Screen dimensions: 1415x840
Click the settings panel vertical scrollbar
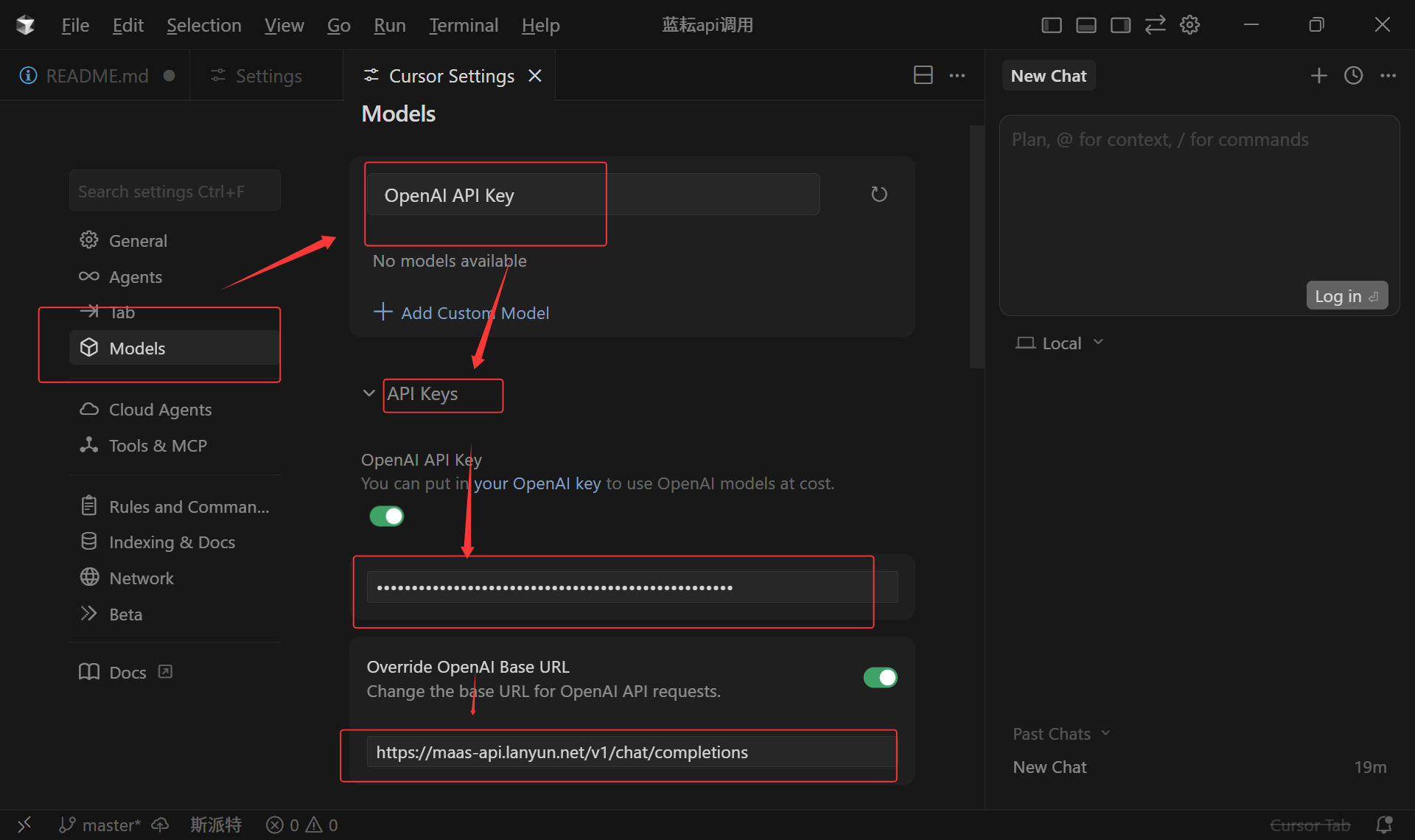(x=976, y=247)
